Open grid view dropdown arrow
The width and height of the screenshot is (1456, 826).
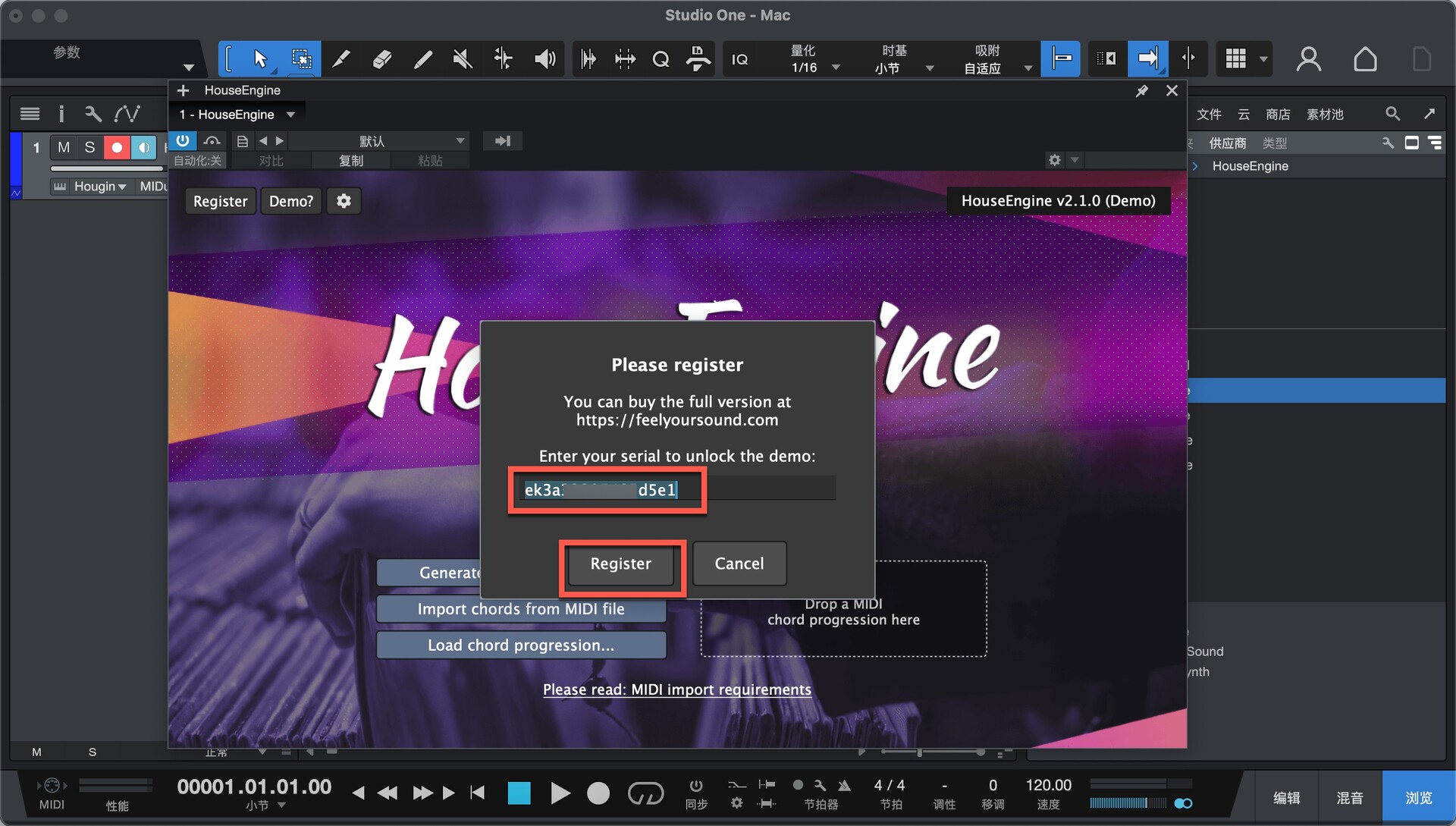tap(1263, 59)
